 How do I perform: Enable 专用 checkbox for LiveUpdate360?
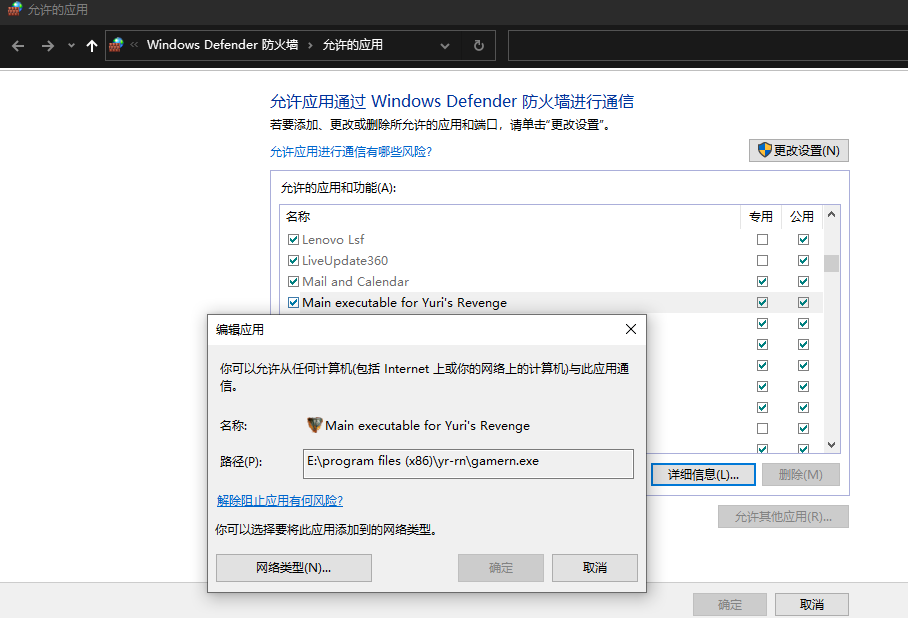click(763, 261)
